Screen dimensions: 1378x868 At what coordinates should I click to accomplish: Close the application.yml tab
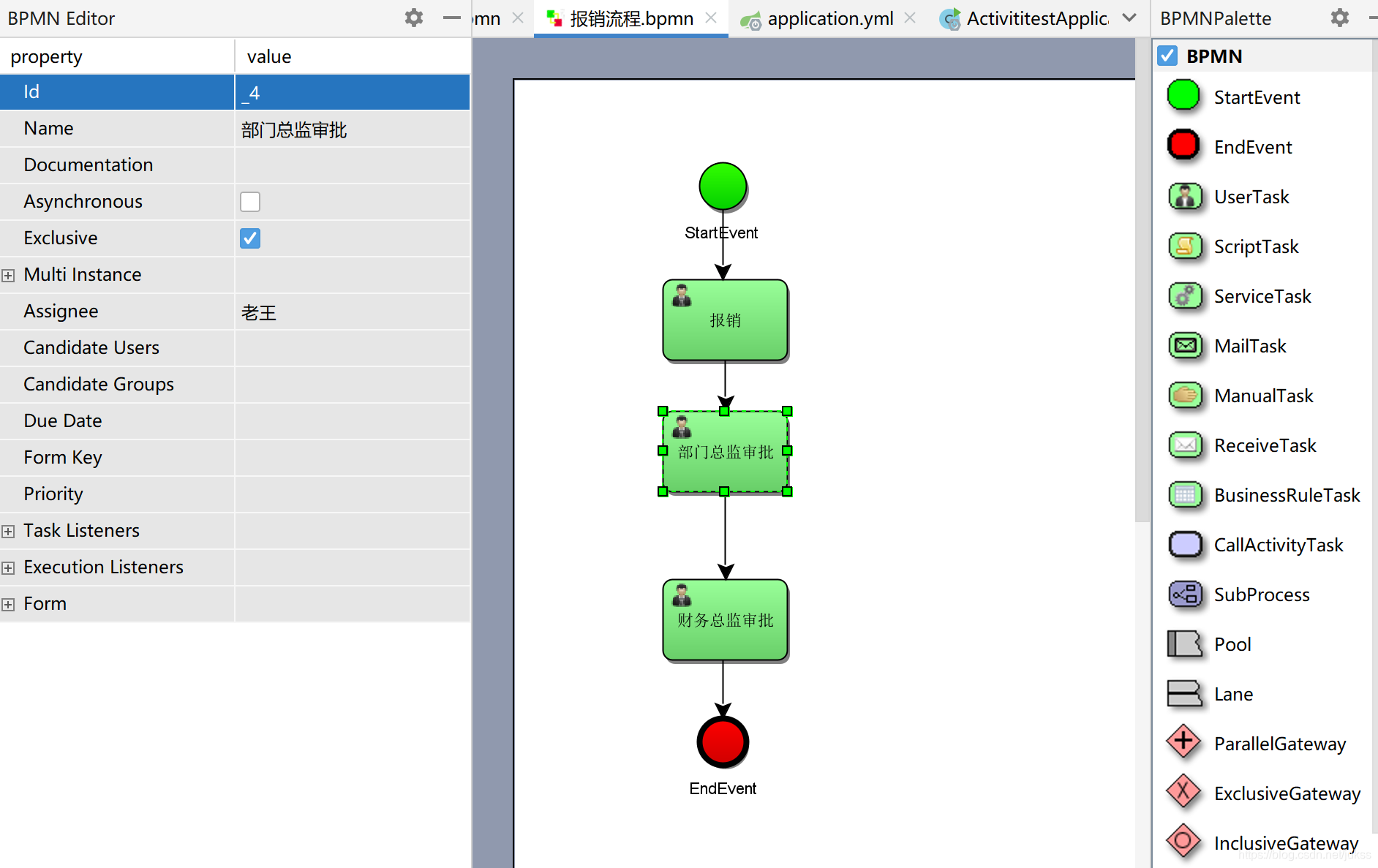click(910, 18)
